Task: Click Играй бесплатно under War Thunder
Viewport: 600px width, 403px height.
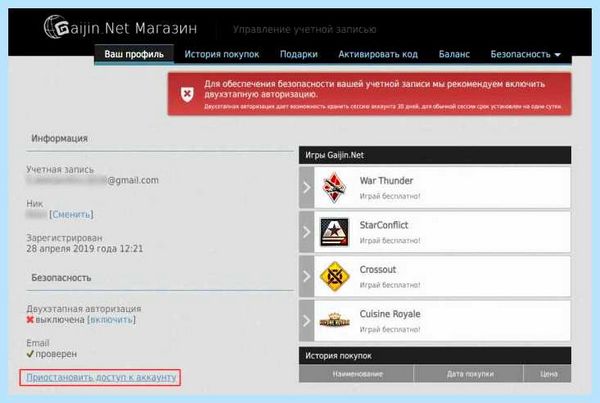Action: (390, 196)
